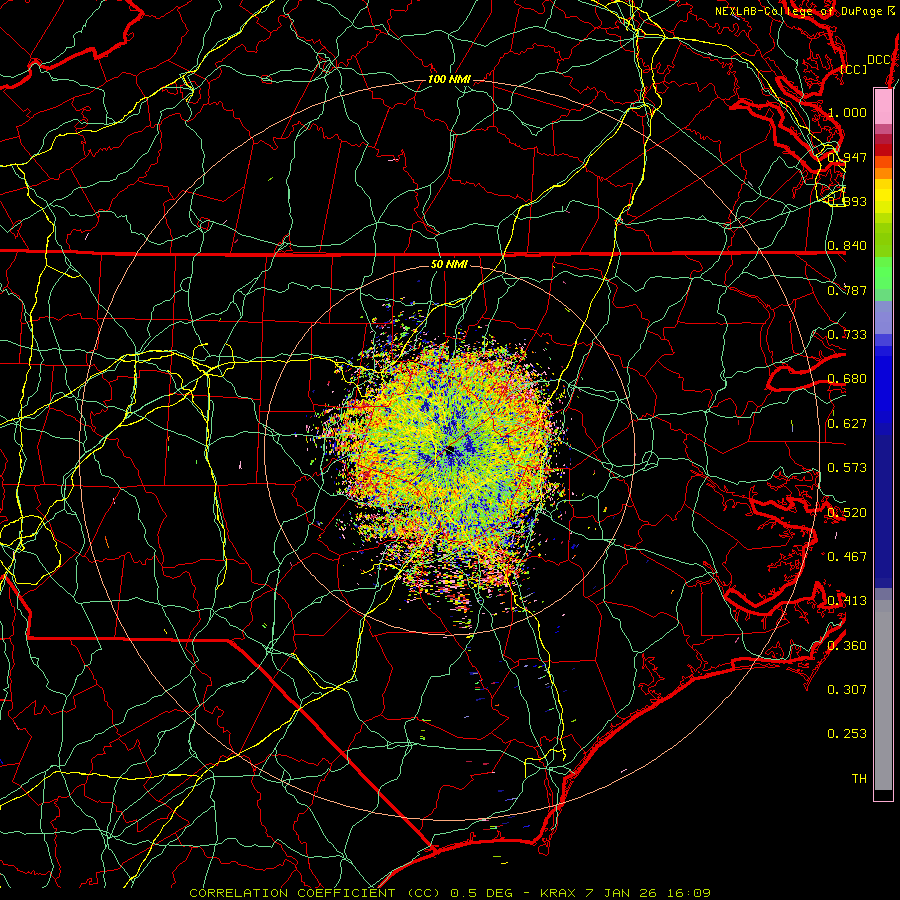Select the 0.627 scale value

point(847,424)
